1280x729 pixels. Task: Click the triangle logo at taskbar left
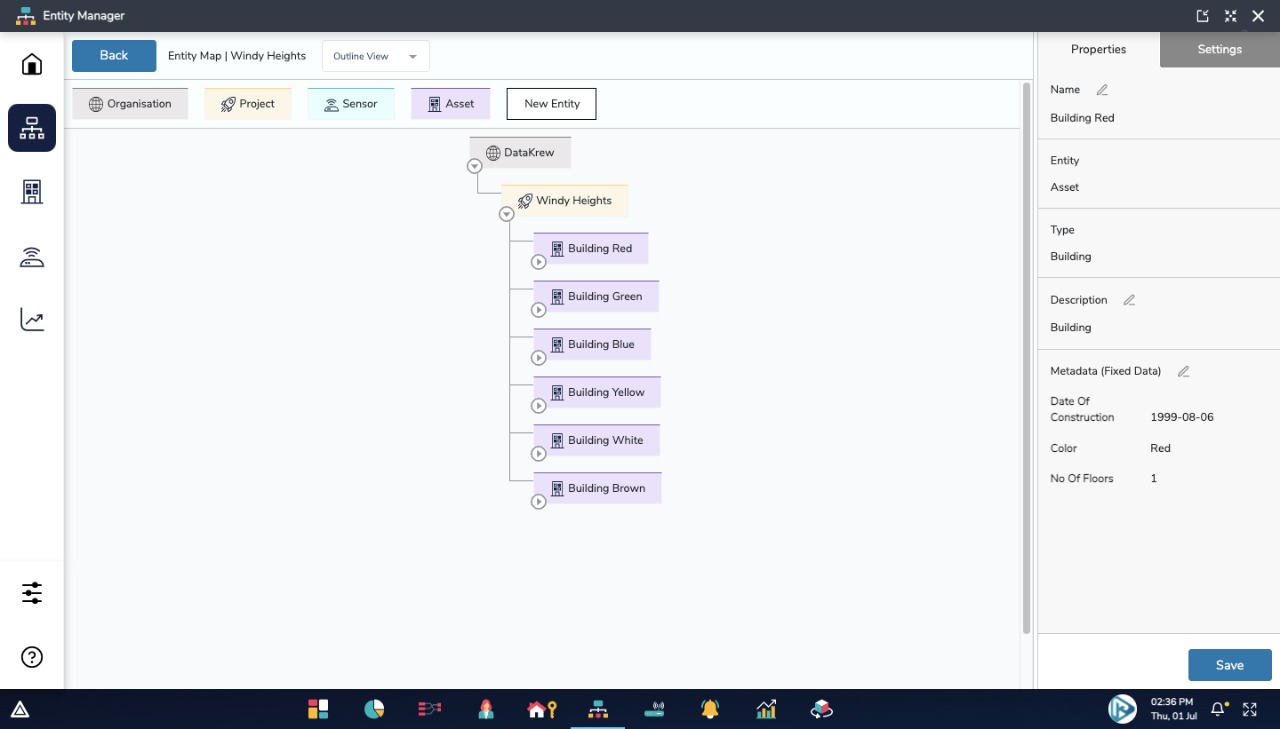pyautogui.click(x=20, y=710)
